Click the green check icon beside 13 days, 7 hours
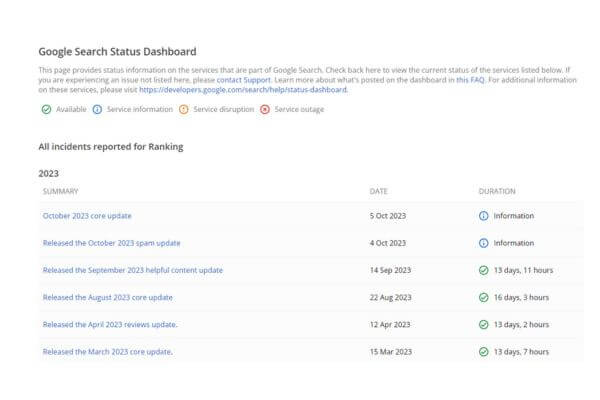 (484, 352)
